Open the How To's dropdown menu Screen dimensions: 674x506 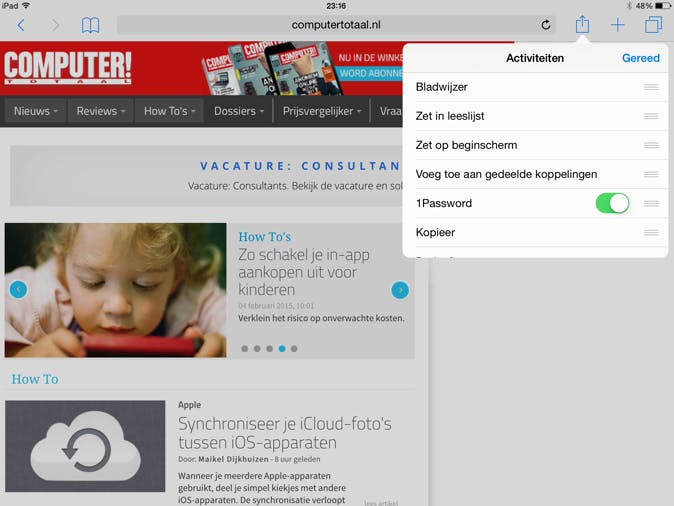point(169,111)
